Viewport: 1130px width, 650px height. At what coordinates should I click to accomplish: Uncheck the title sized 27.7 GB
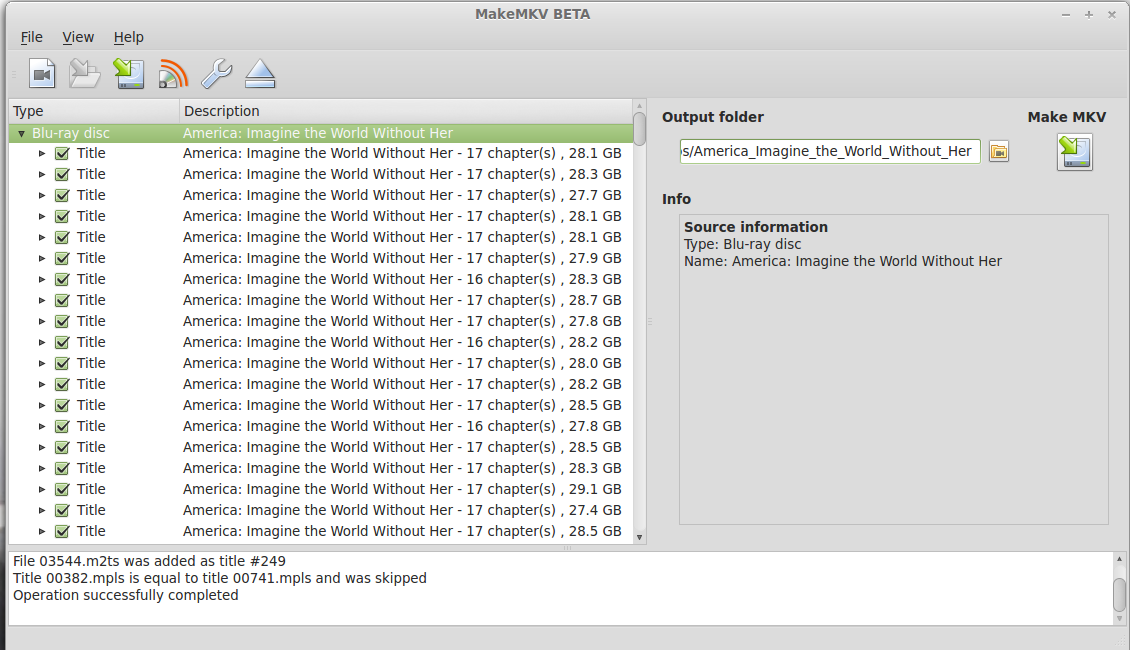[x=62, y=195]
